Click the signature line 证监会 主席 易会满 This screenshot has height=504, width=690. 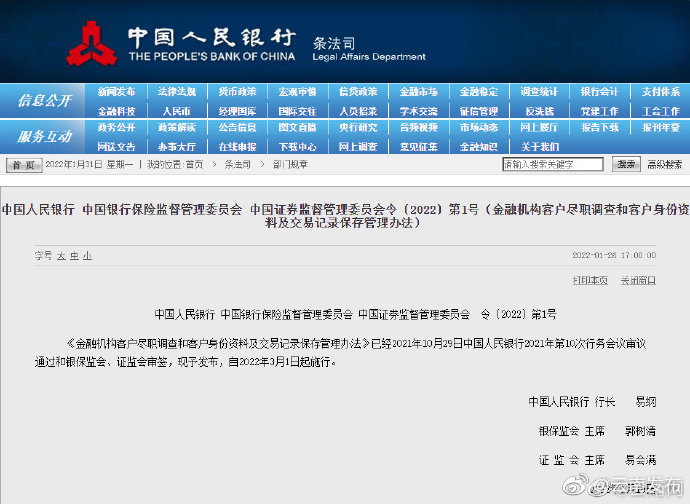(598, 460)
